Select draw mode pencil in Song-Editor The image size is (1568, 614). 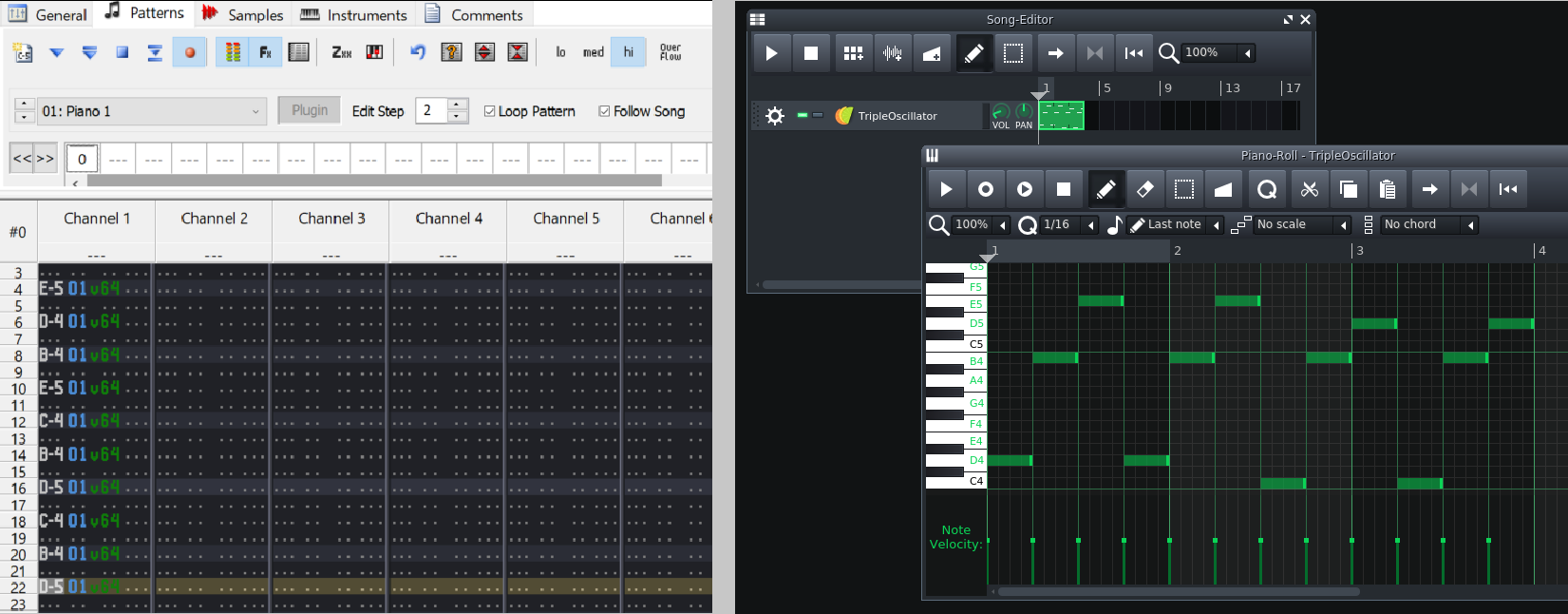(x=973, y=53)
